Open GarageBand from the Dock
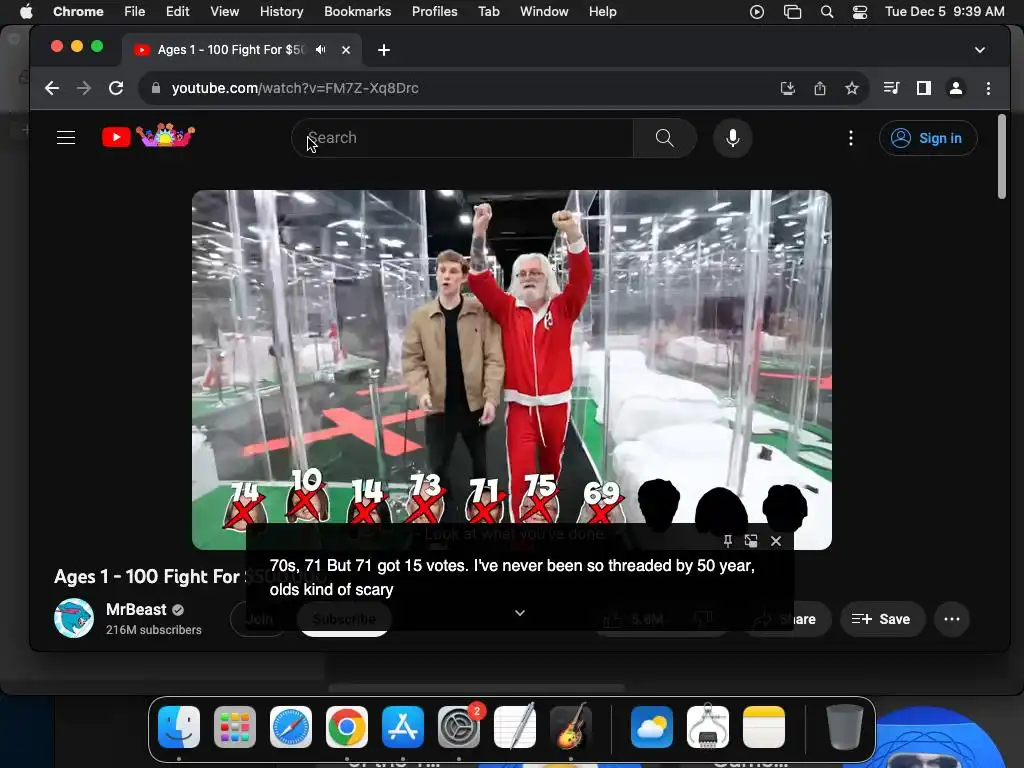 pos(571,727)
